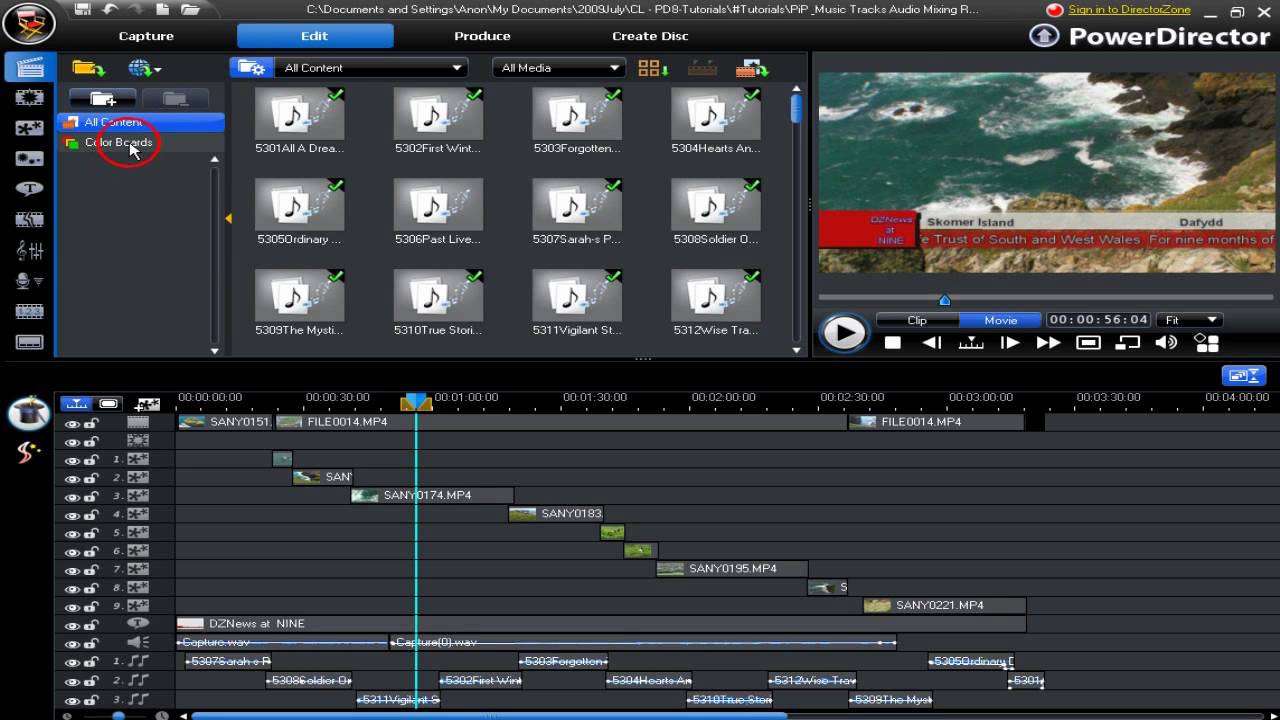Step to next frame

coord(1010,343)
